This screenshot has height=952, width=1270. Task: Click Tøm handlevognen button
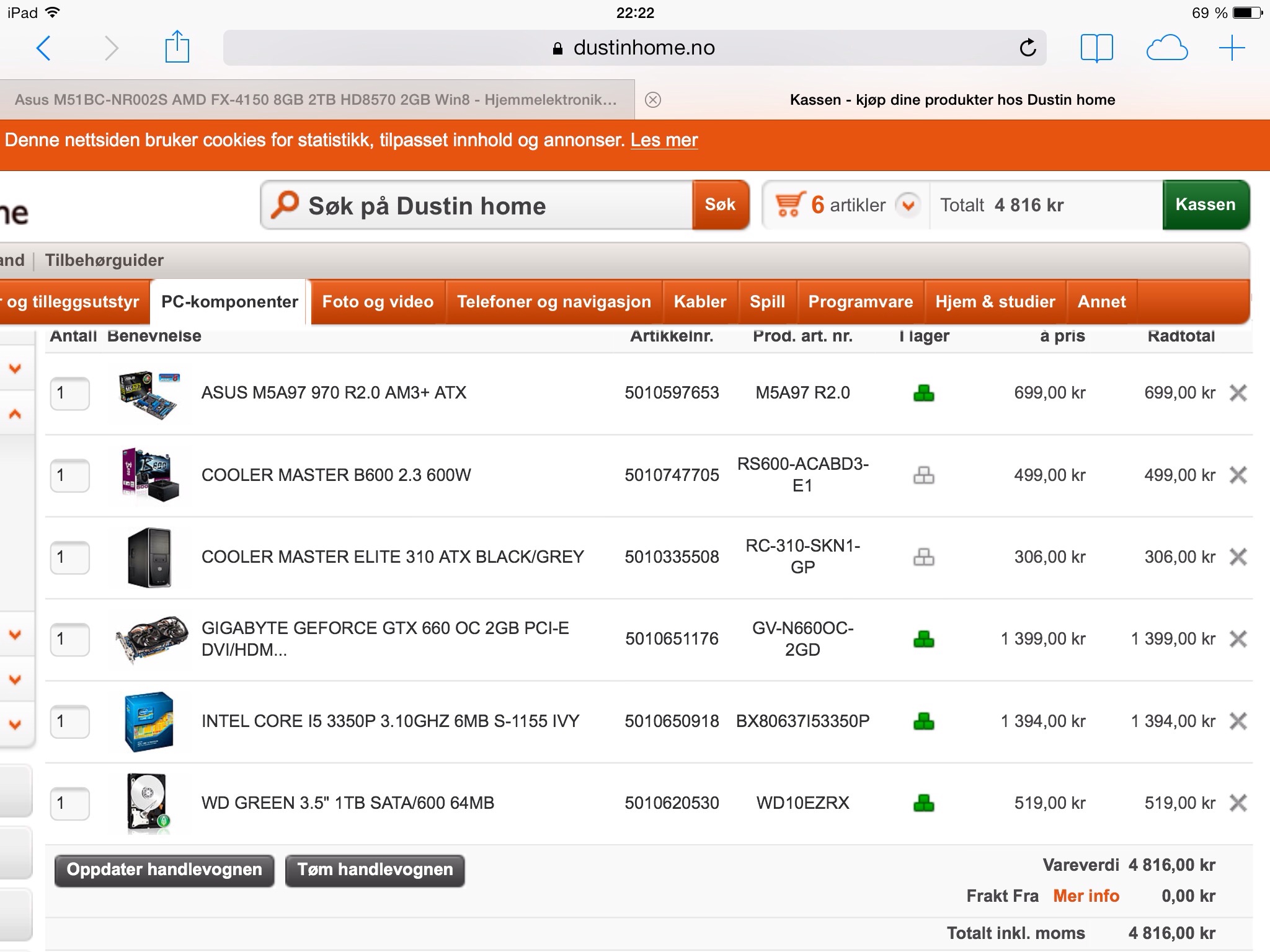(375, 870)
